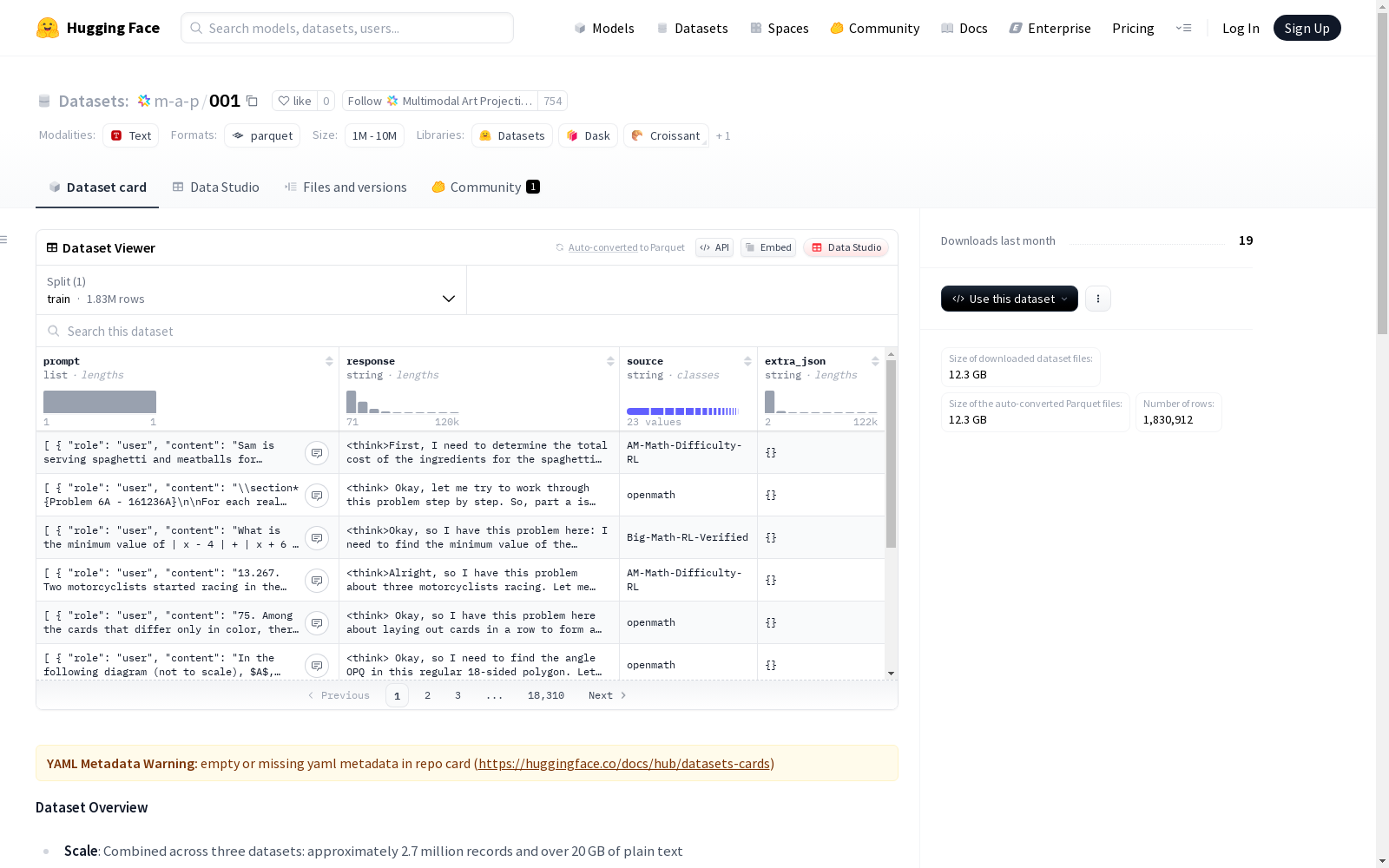Open Files and versions tab
This screenshot has height=868, width=1389.
[346, 187]
